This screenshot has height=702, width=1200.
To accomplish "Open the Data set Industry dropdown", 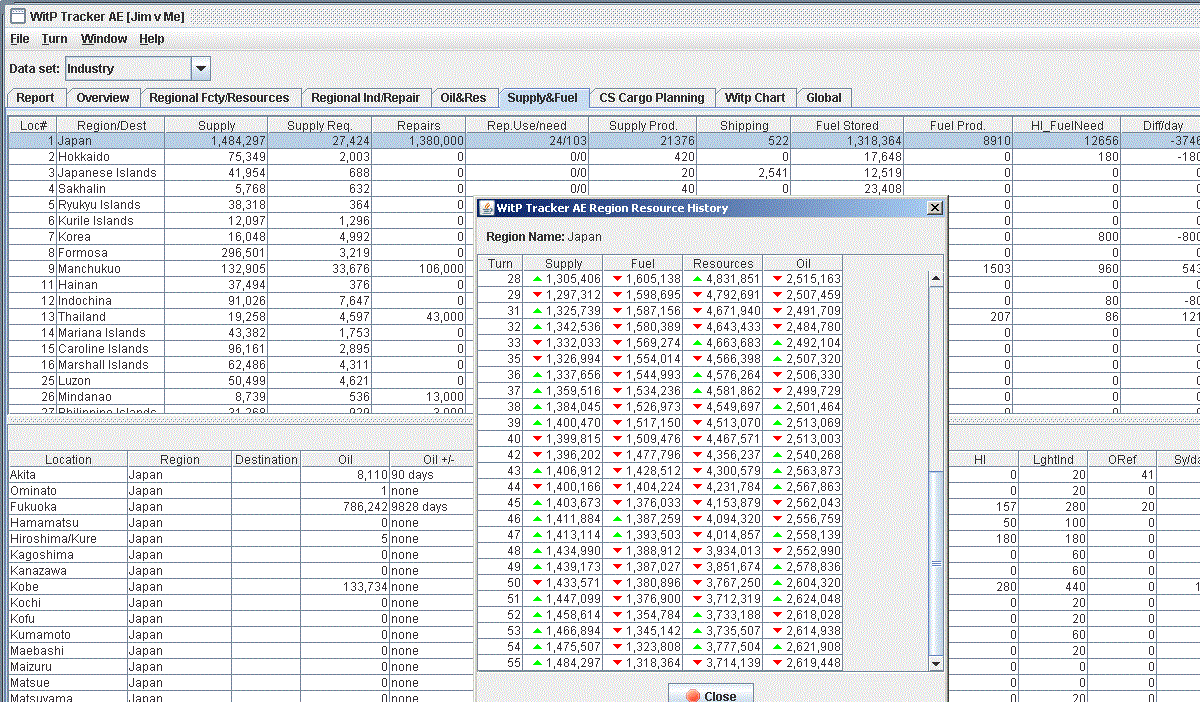I will coord(200,69).
